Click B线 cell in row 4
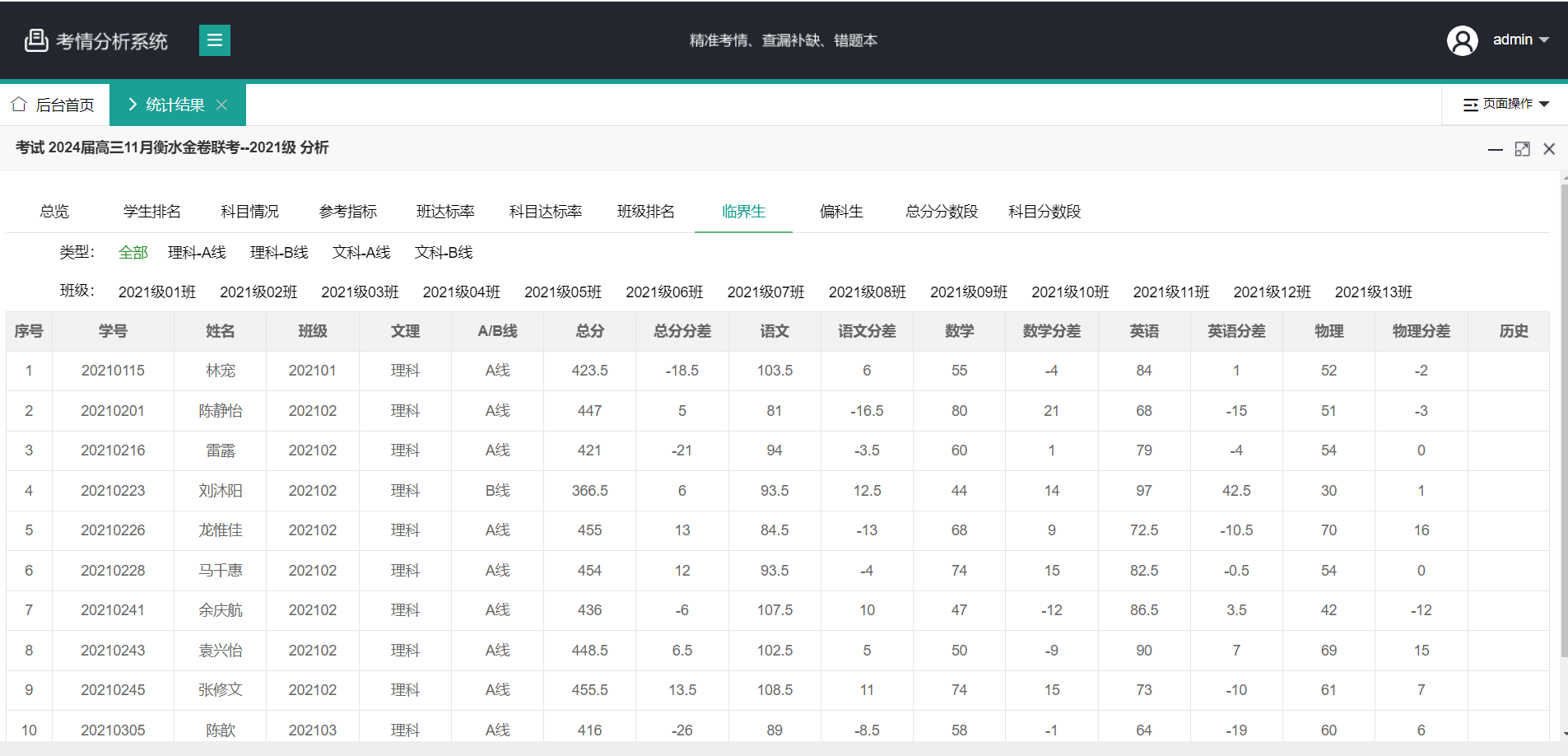The height and width of the screenshot is (756, 1568). coord(498,491)
